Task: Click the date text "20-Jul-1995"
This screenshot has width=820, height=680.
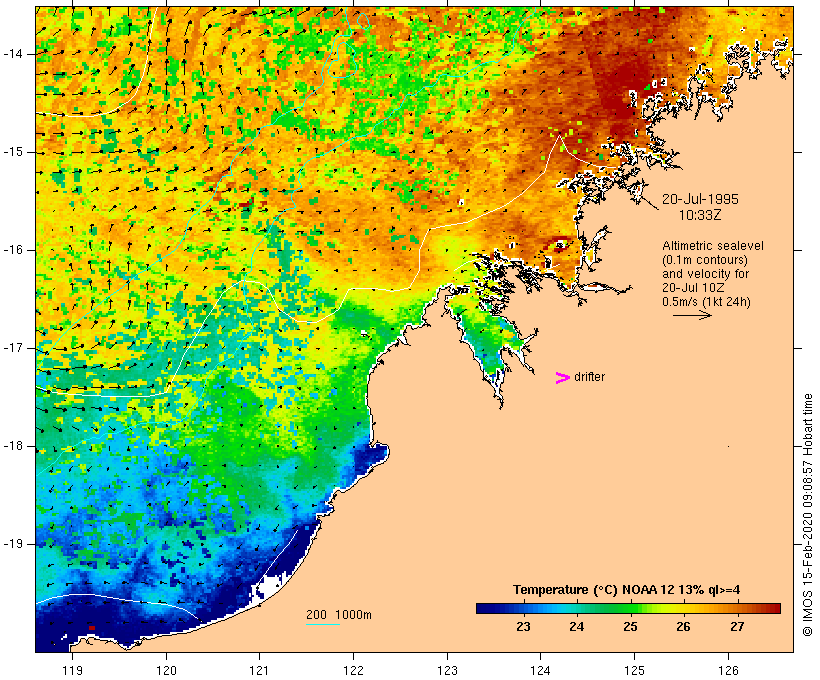Action: [x=700, y=199]
